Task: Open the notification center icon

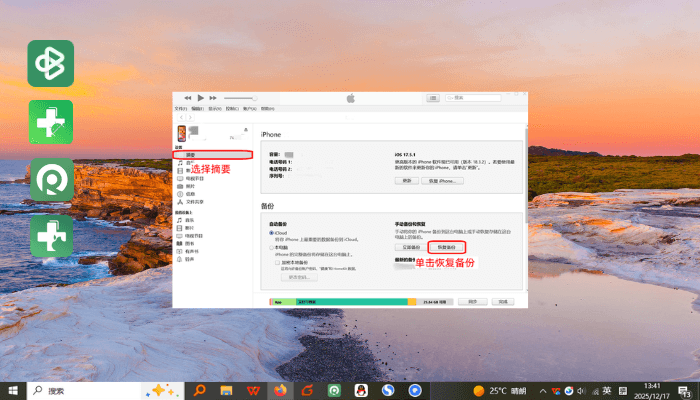Action: point(685,392)
